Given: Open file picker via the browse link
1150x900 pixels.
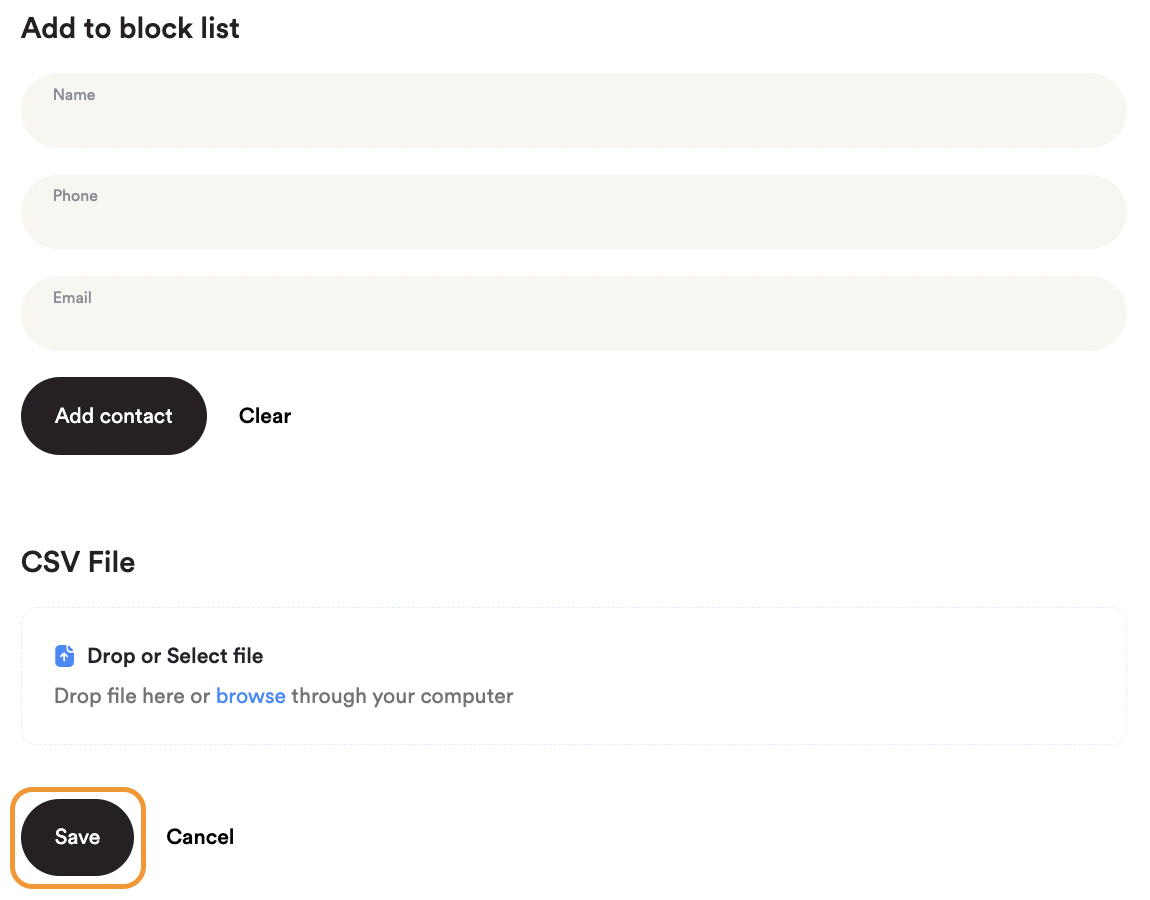Looking at the screenshot, I should 250,695.
